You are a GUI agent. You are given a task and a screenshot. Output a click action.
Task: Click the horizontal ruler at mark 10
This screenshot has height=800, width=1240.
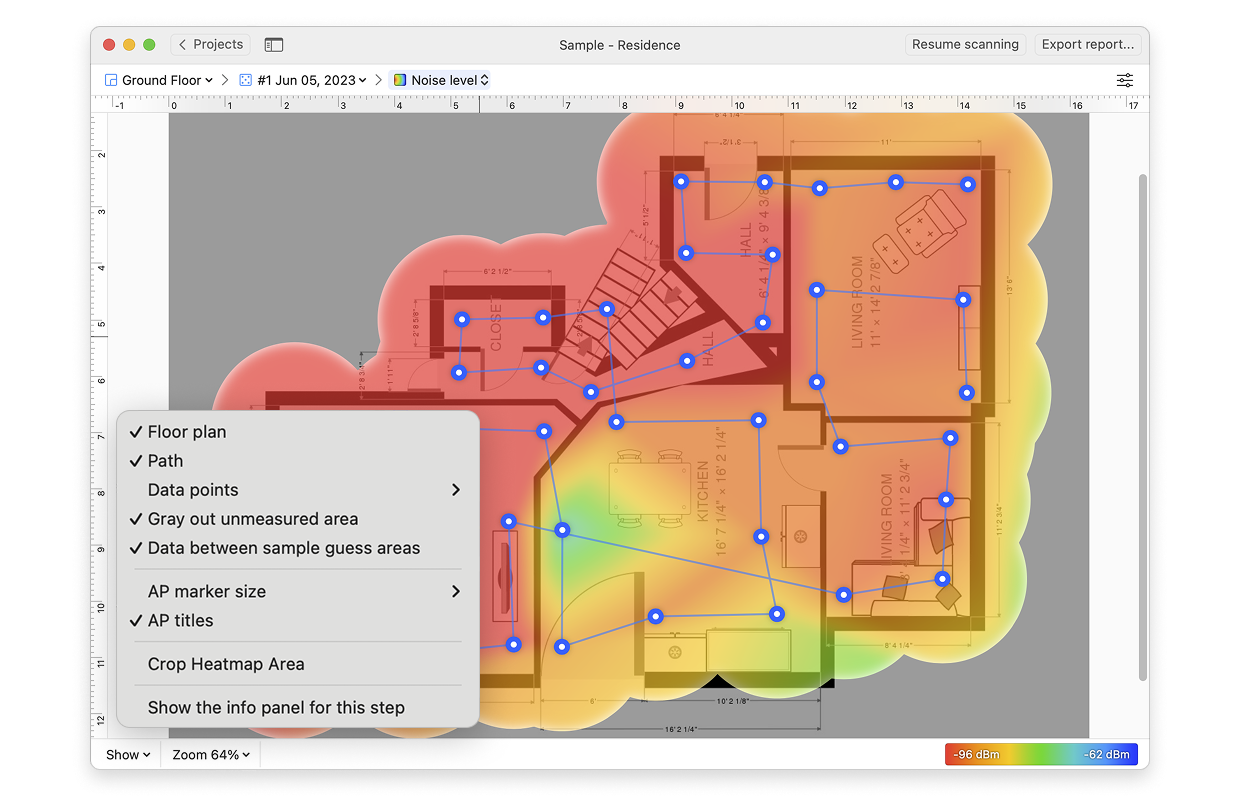coord(739,104)
